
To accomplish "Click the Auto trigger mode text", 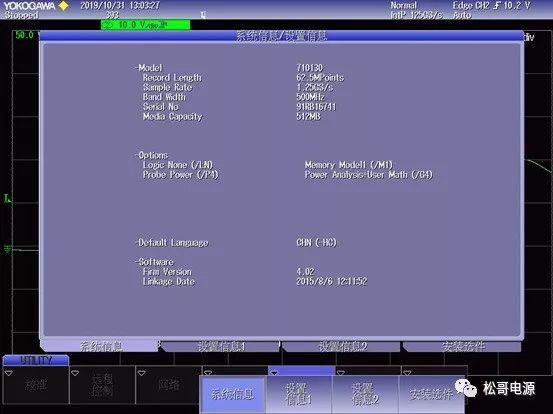I will (x=462, y=15).
